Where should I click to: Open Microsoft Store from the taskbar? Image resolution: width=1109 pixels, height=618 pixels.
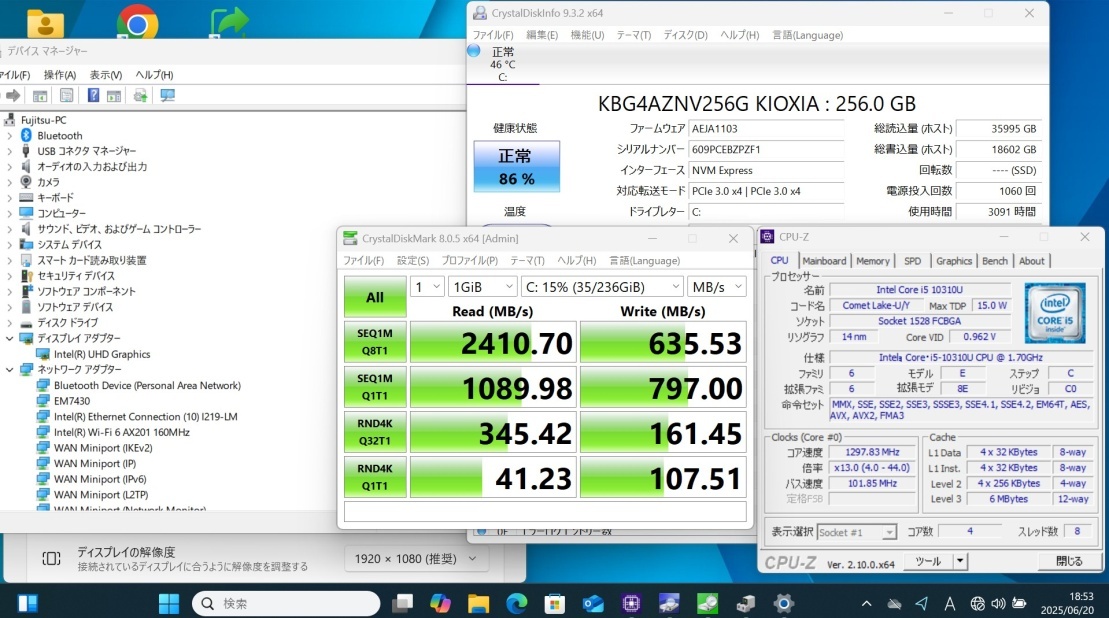554,603
